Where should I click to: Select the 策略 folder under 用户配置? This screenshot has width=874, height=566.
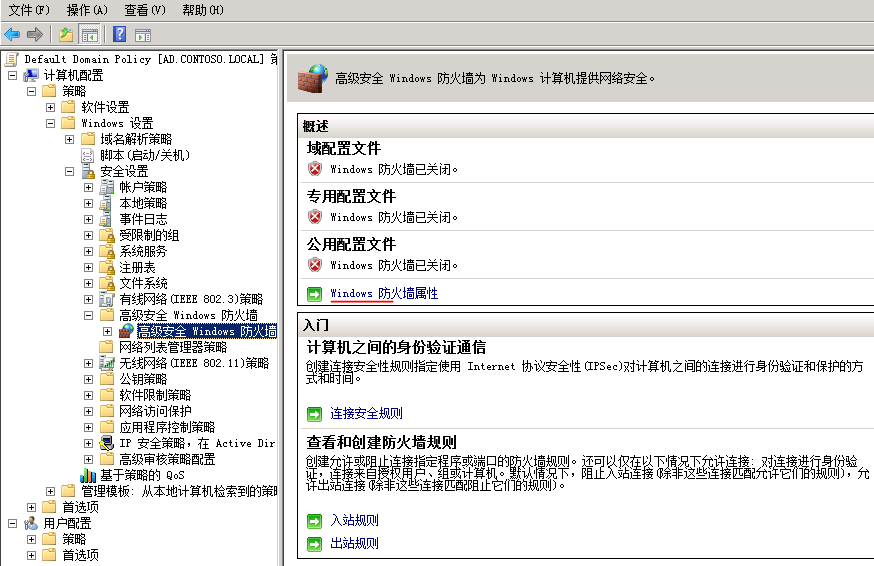pyautogui.click(x=74, y=539)
